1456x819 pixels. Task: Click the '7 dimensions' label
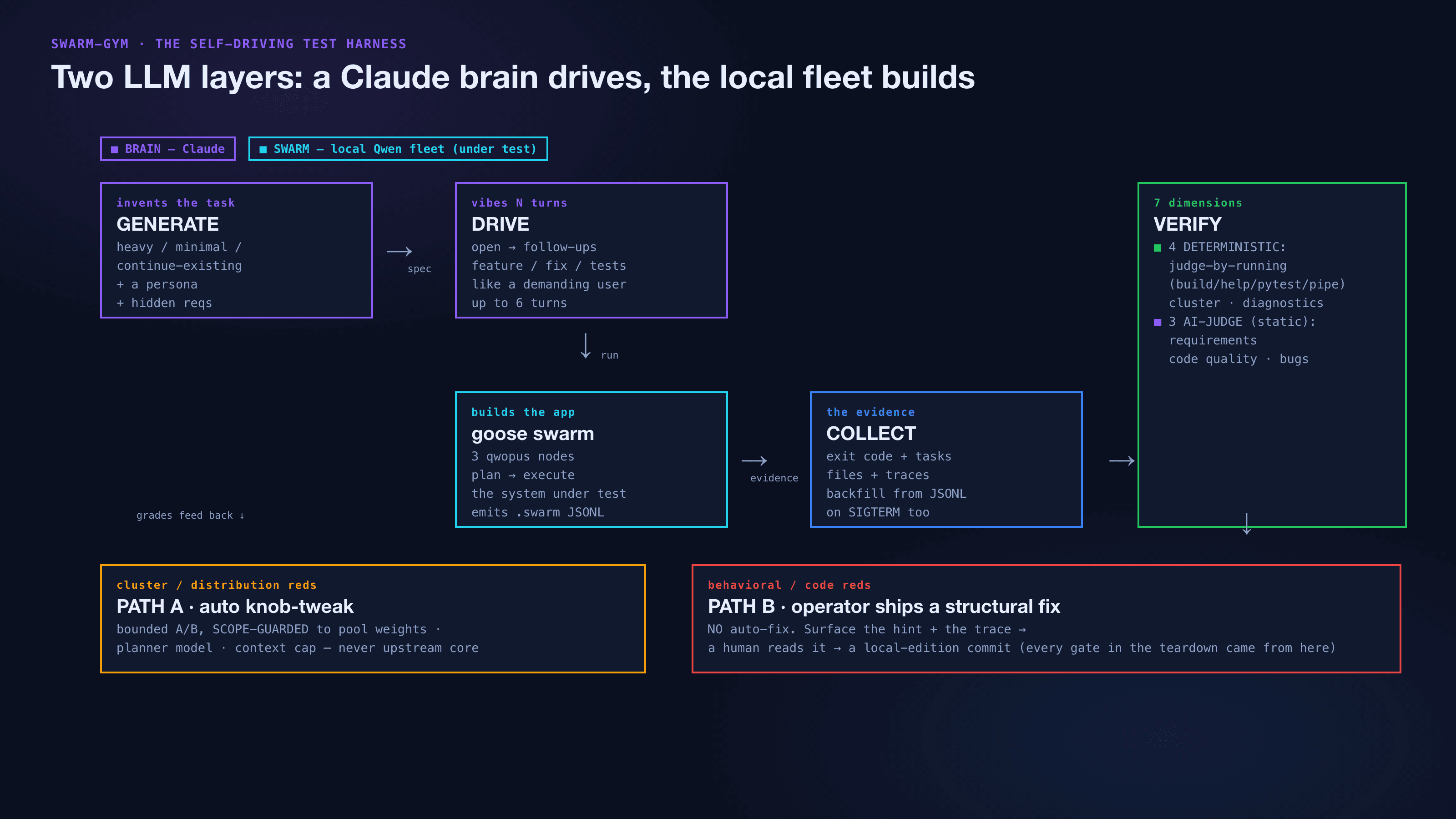click(x=1198, y=203)
